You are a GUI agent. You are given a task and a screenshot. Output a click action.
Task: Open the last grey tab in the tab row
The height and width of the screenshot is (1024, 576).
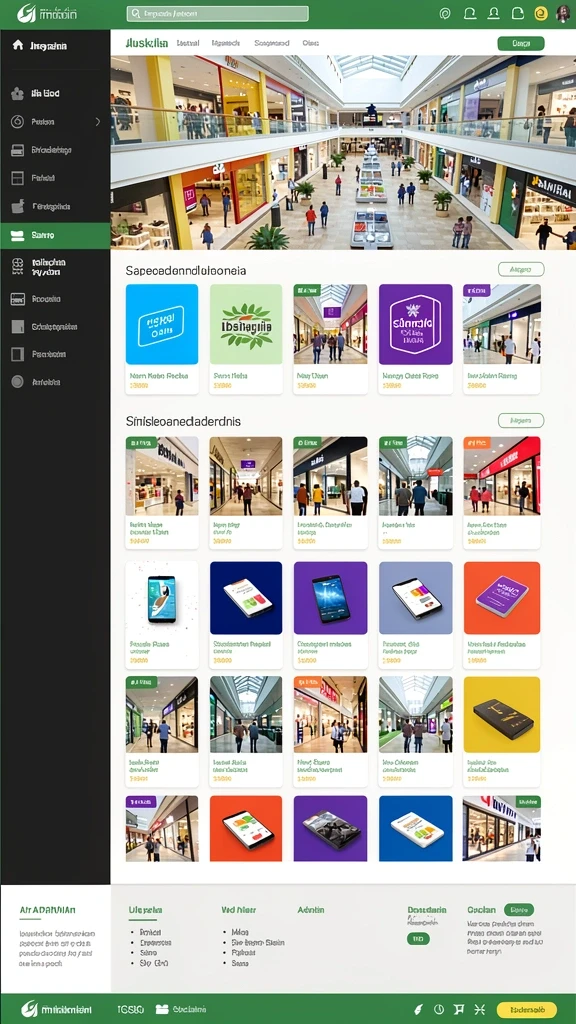(311, 43)
